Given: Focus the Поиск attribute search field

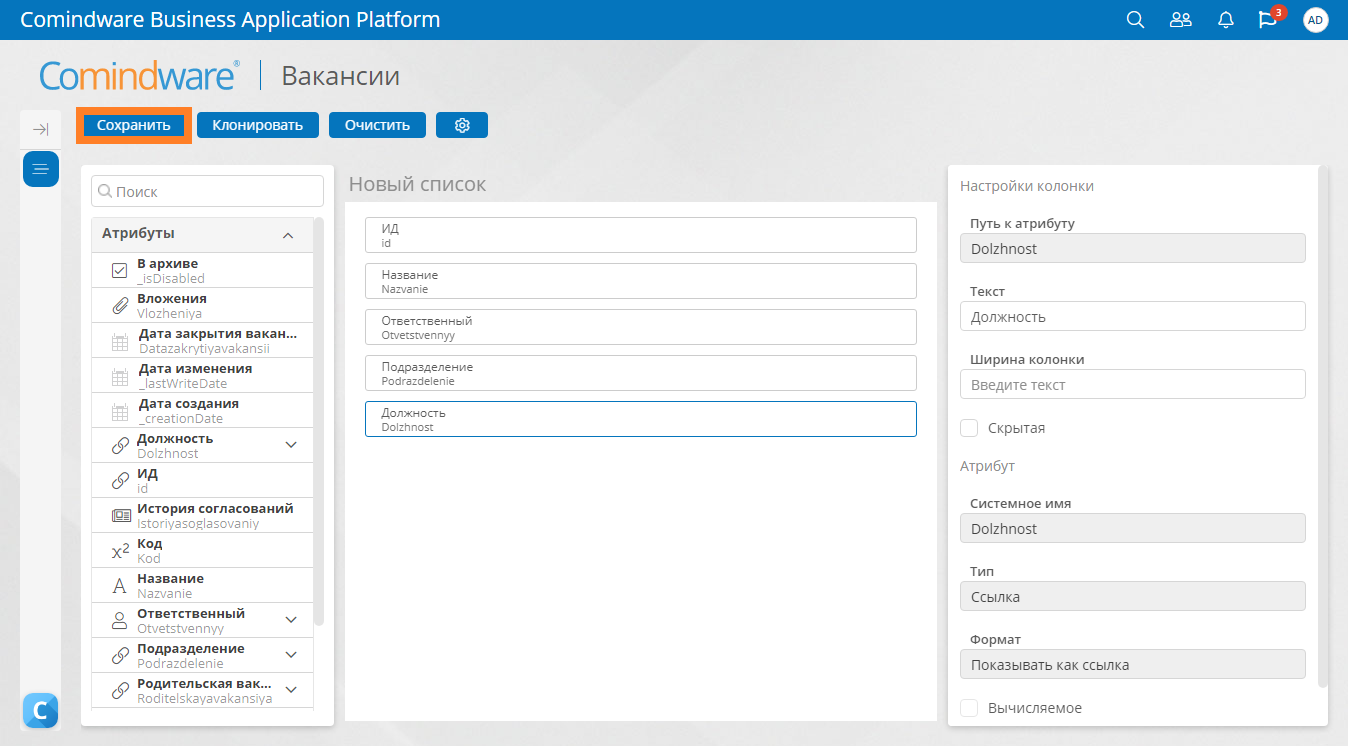Looking at the screenshot, I should [208, 191].
